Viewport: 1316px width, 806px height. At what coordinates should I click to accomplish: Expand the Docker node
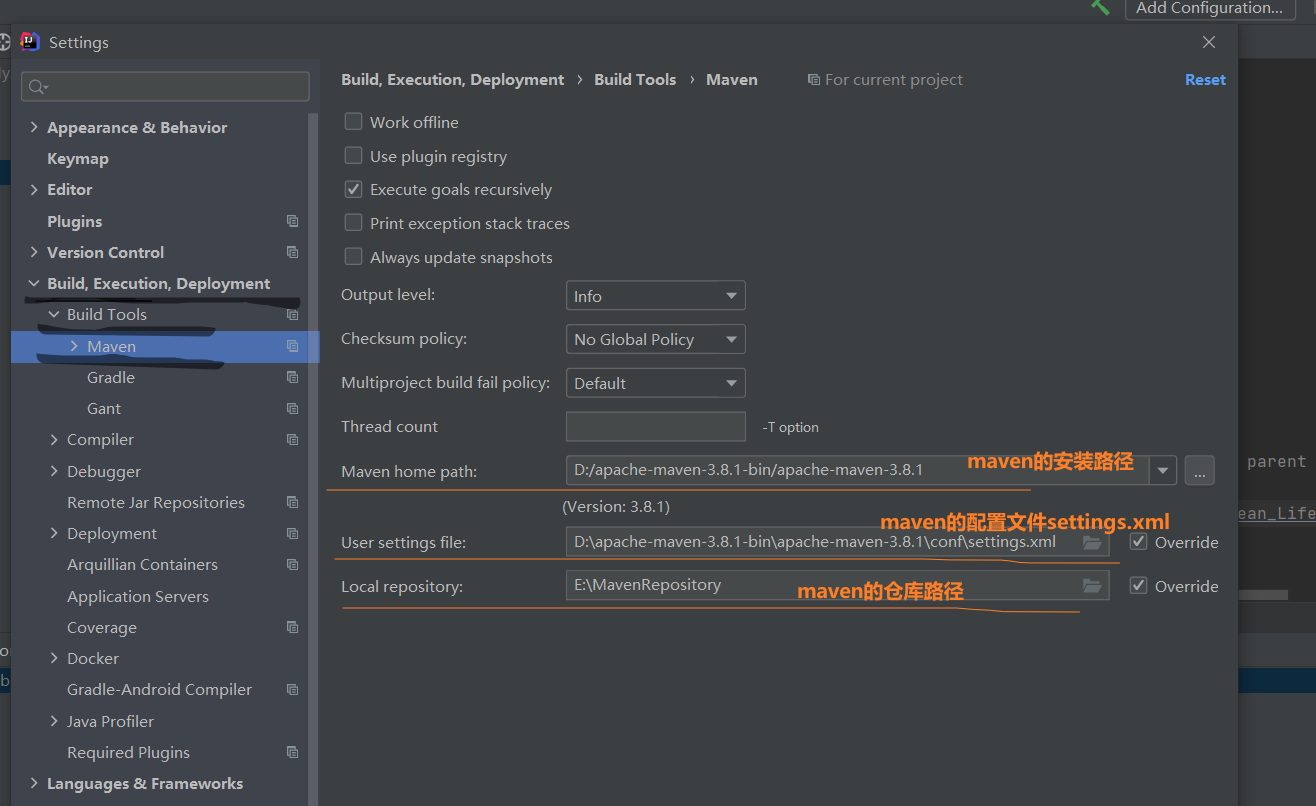pos(54,658)
